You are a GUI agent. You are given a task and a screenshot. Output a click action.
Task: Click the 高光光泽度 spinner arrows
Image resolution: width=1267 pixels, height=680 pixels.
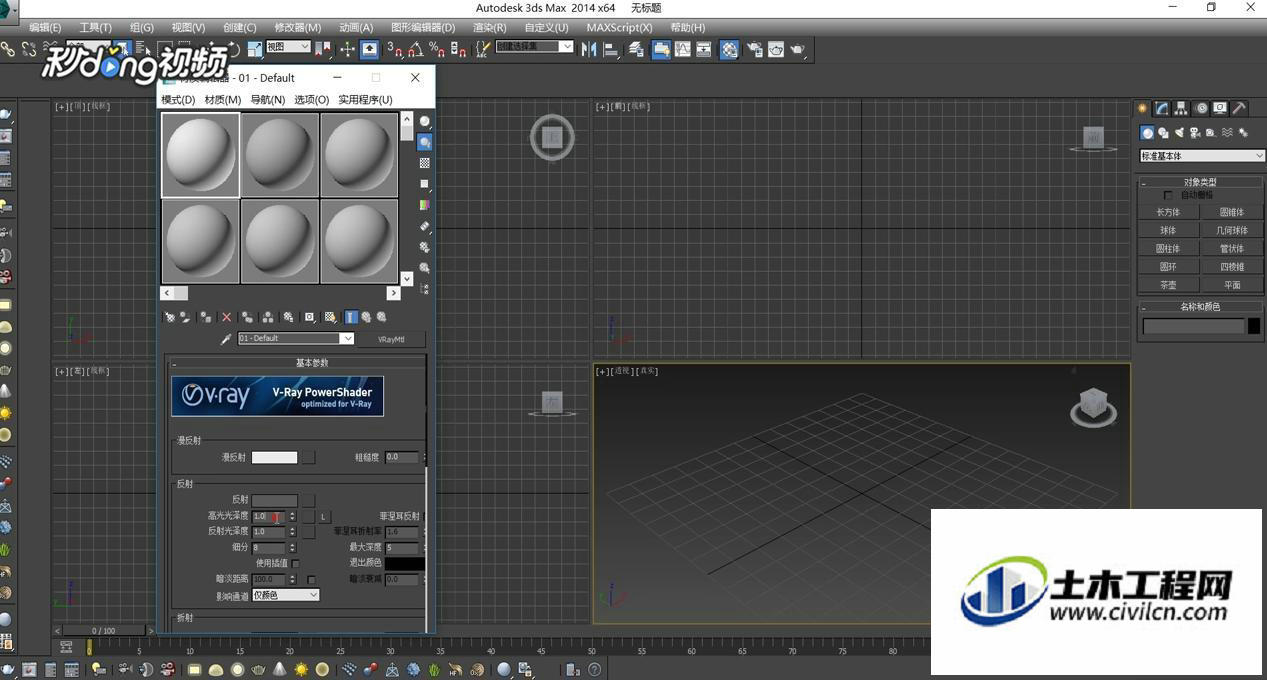292,516
